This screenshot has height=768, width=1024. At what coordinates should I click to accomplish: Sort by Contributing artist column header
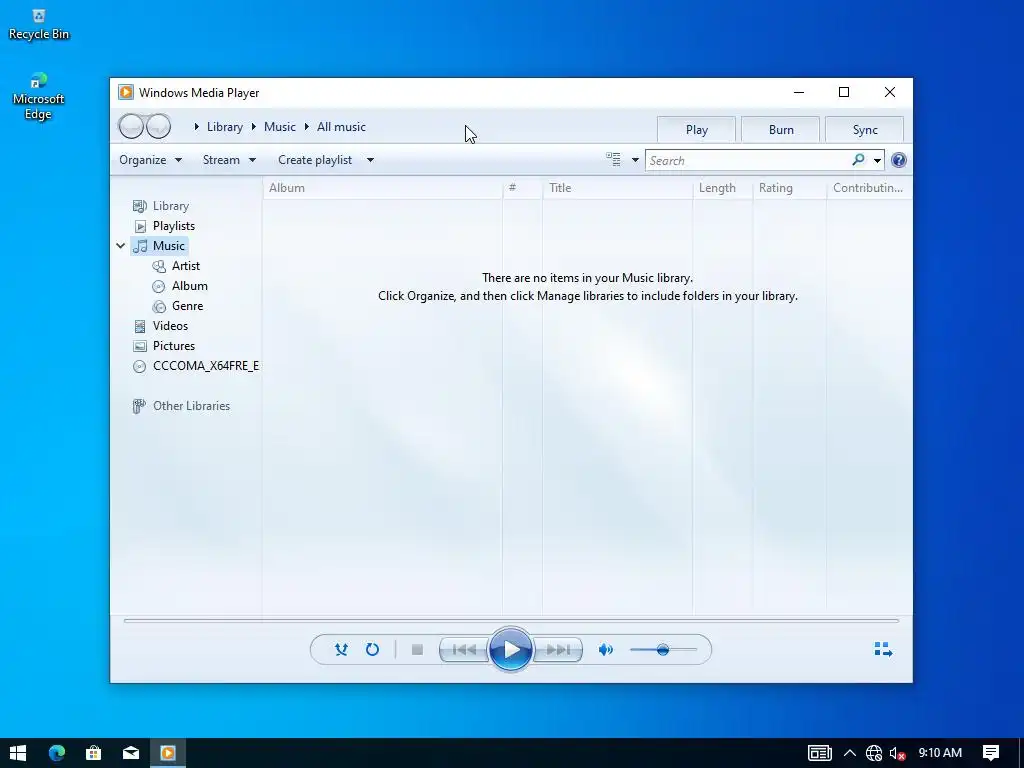869,188
